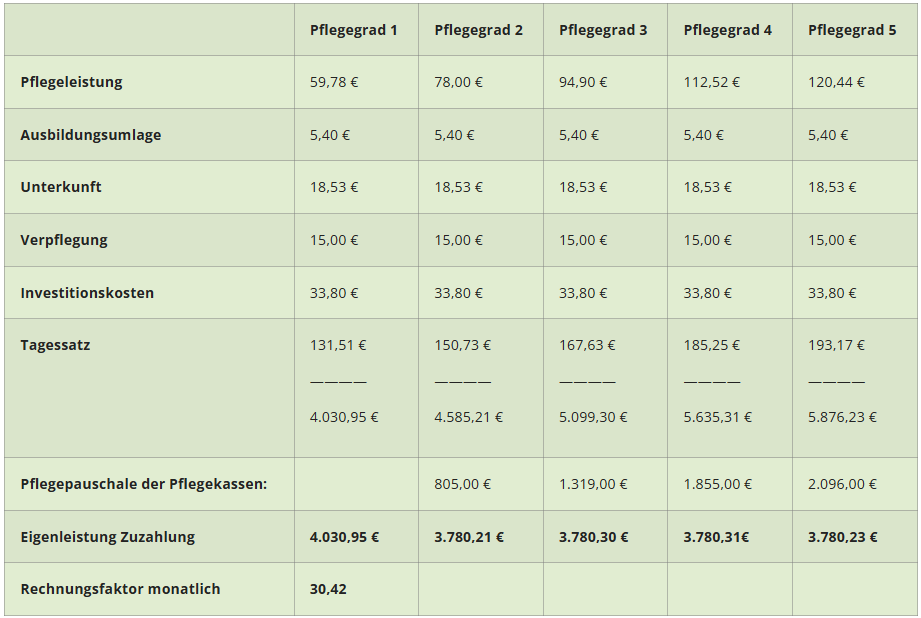The width and height of the screenshot is (921, 618).
Task: Select the Investitionskosten row label
Action: (x=87, y=293)
